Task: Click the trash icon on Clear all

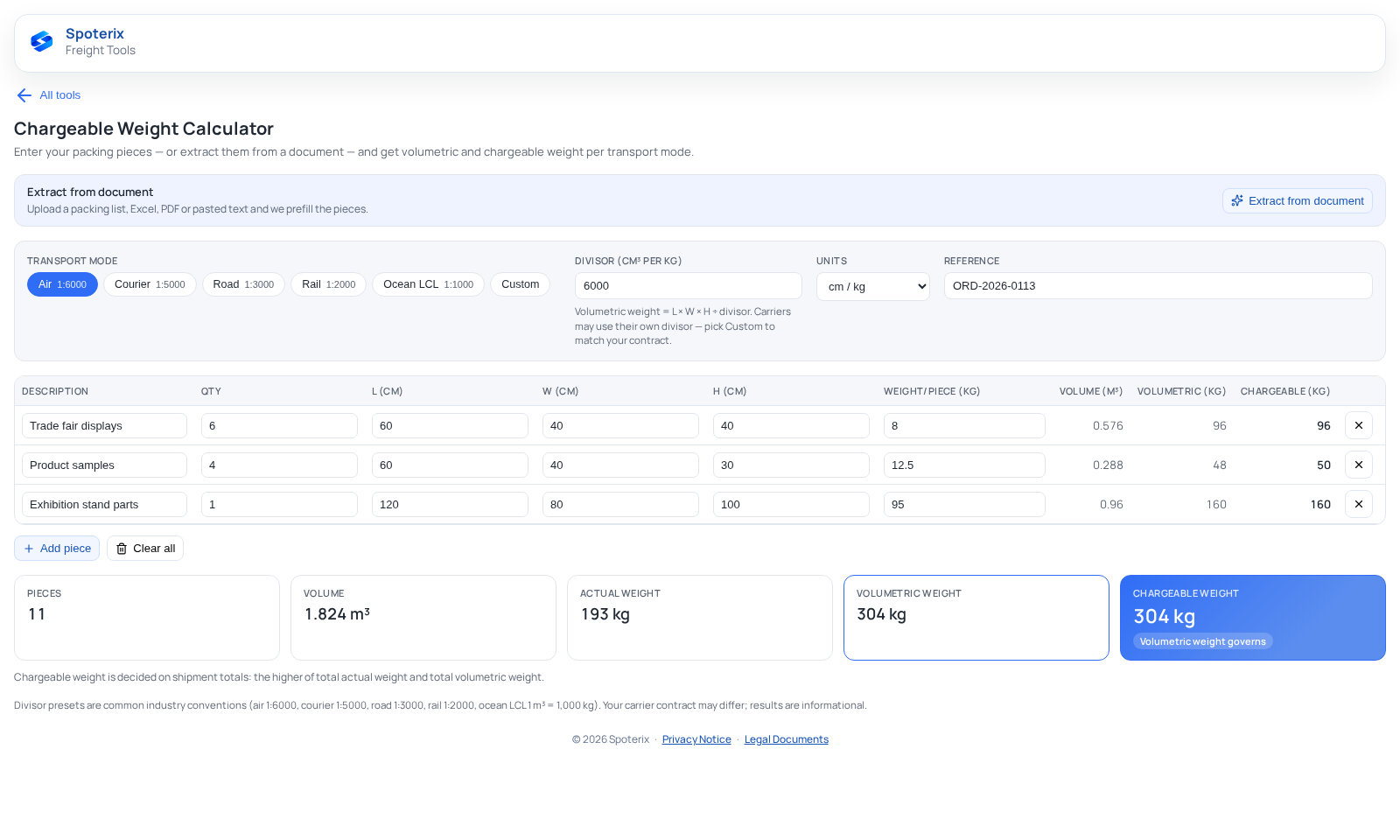Action: [x=122, y=549]
